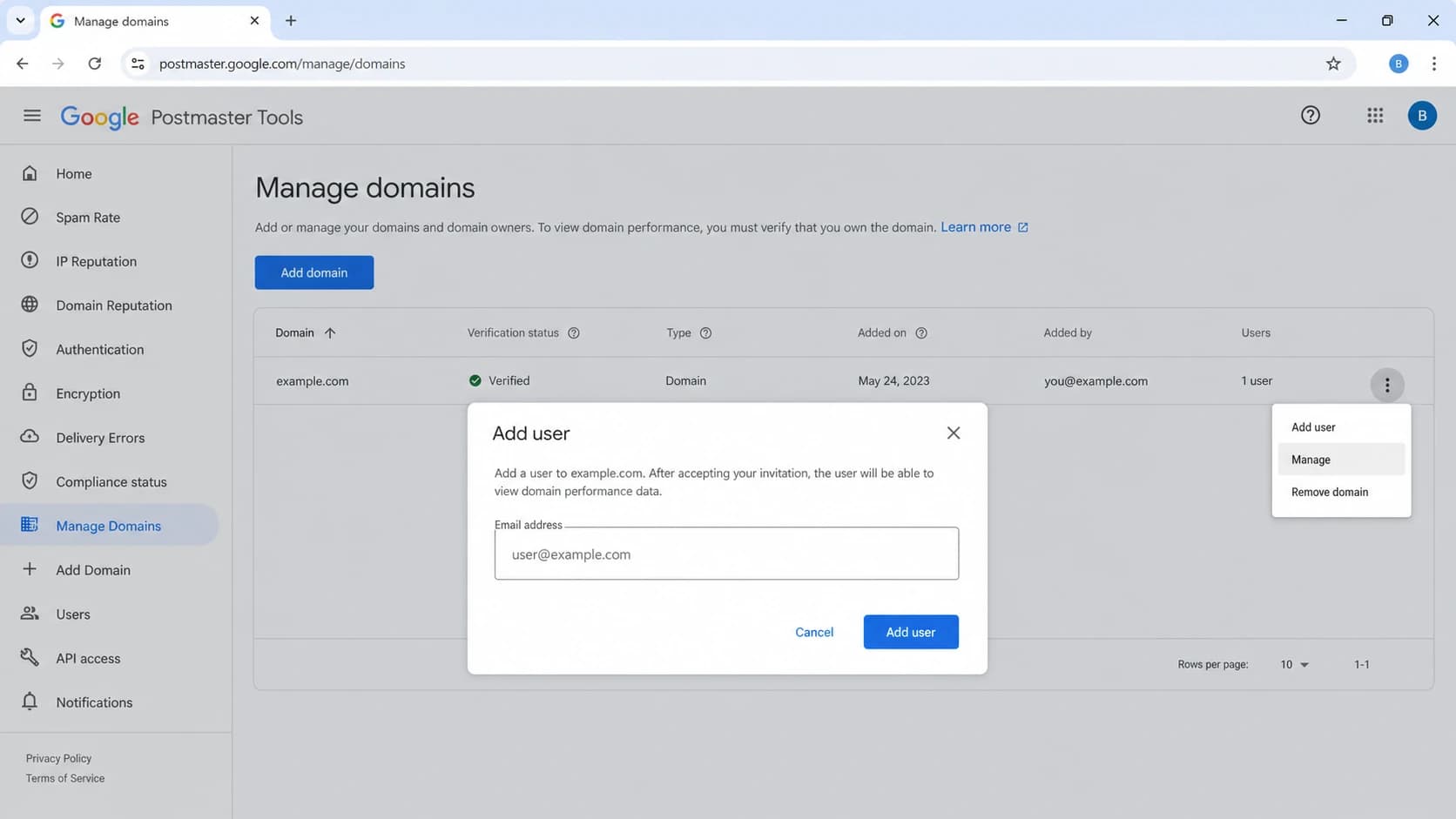Click the Email address input field
This screenshot has height=819, width=1456.
(726, 554)
